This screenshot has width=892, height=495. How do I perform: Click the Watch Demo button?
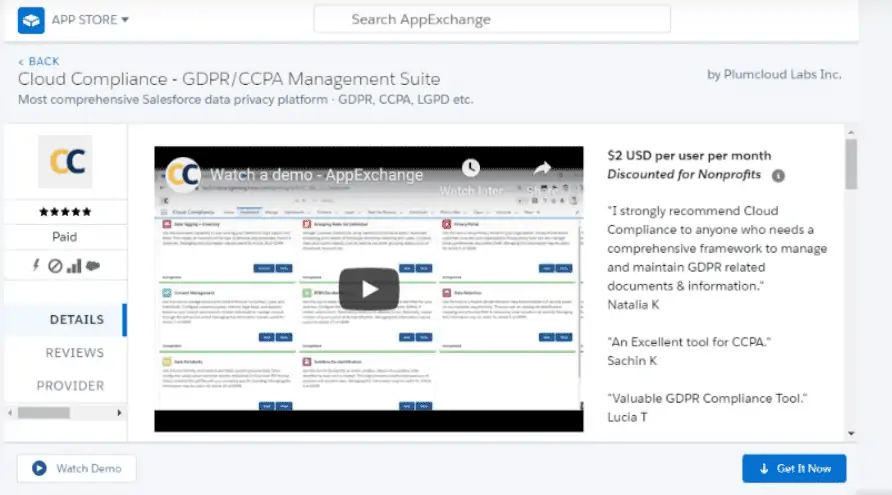[x=76, y=468]
